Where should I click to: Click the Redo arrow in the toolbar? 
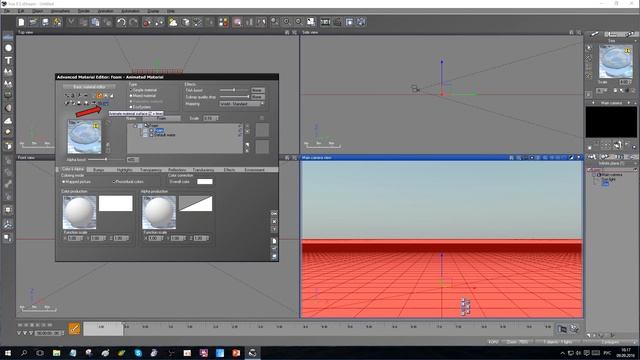click(x=133, y=22)
